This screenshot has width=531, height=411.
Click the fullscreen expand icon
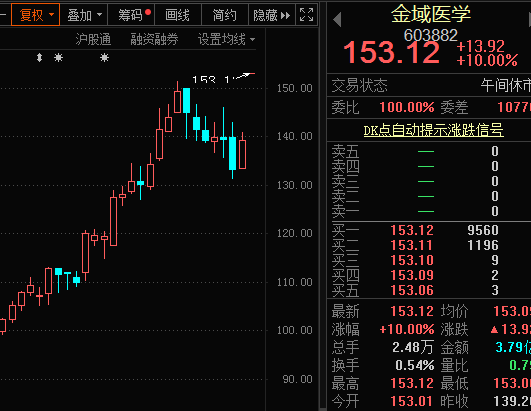coord(306,15)
